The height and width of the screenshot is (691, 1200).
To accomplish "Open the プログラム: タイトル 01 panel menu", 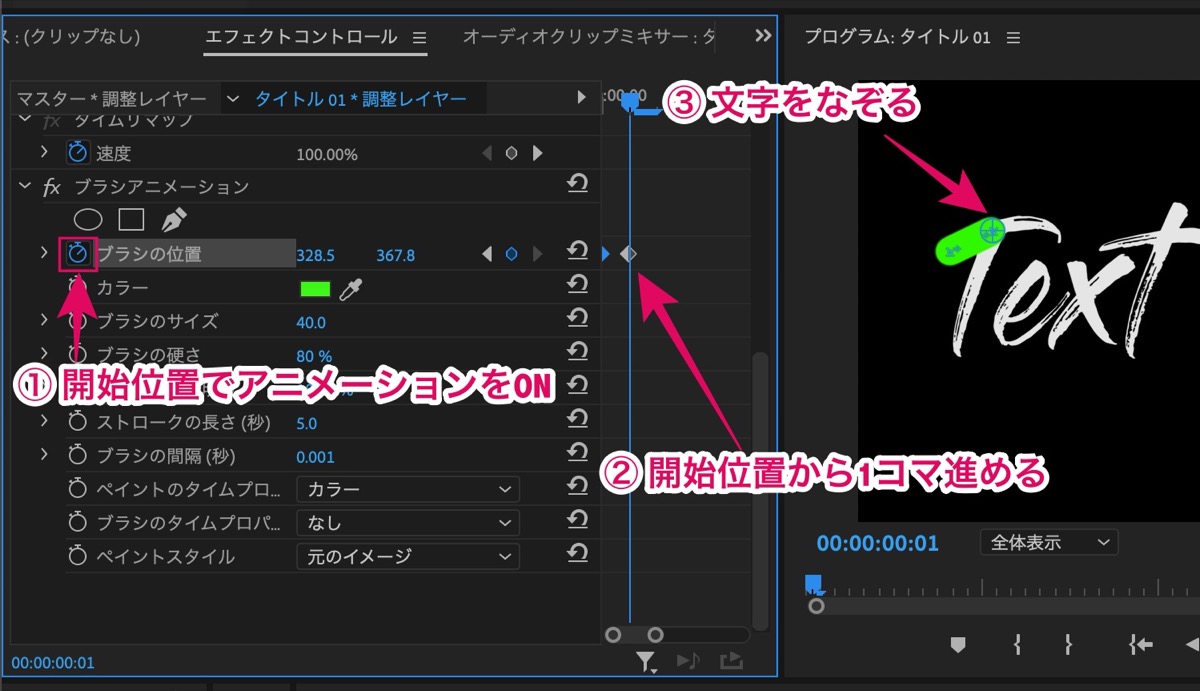I will [1013, 38].
